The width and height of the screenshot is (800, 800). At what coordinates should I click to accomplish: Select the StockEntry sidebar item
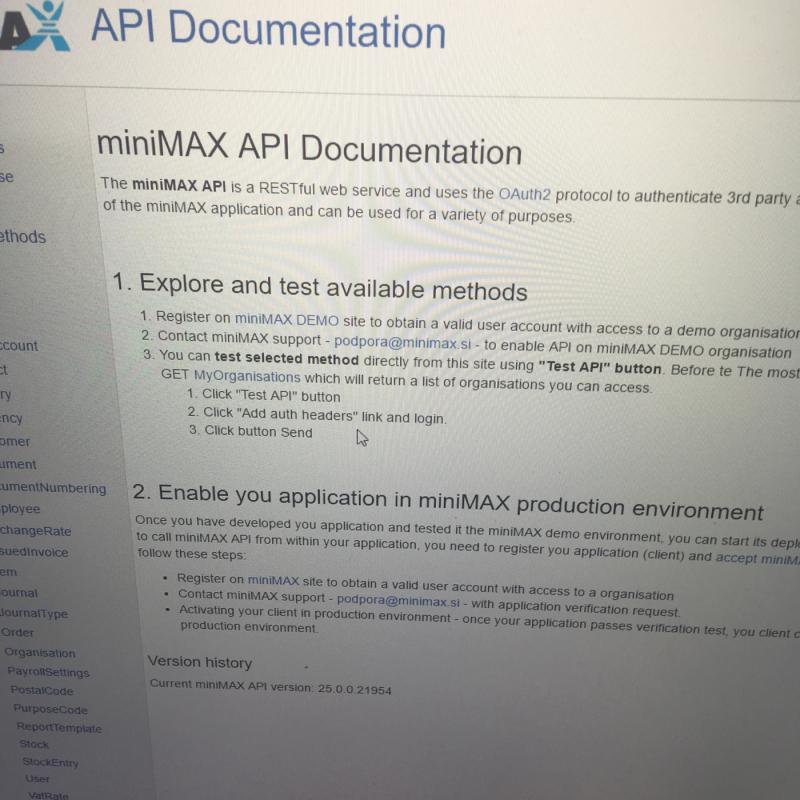[50, 763]
